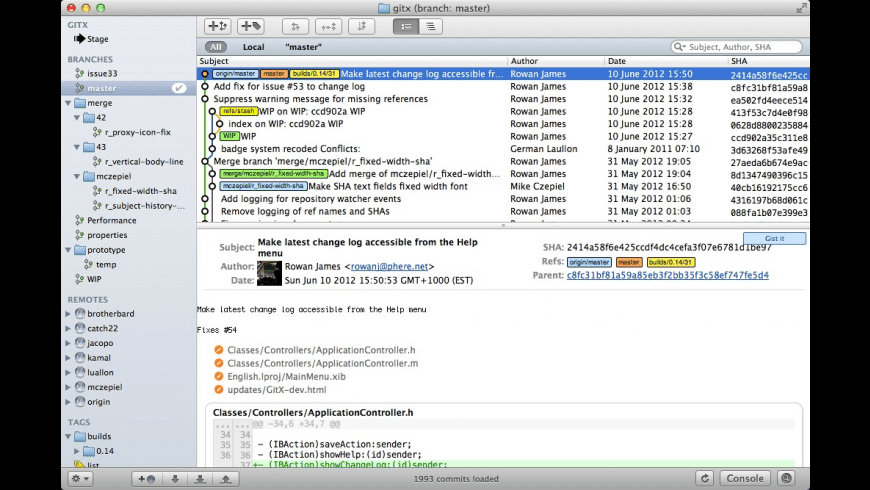Switch to detailed list view mode
The height and width of the screenshot is (490, 870).
click(406, 26)
